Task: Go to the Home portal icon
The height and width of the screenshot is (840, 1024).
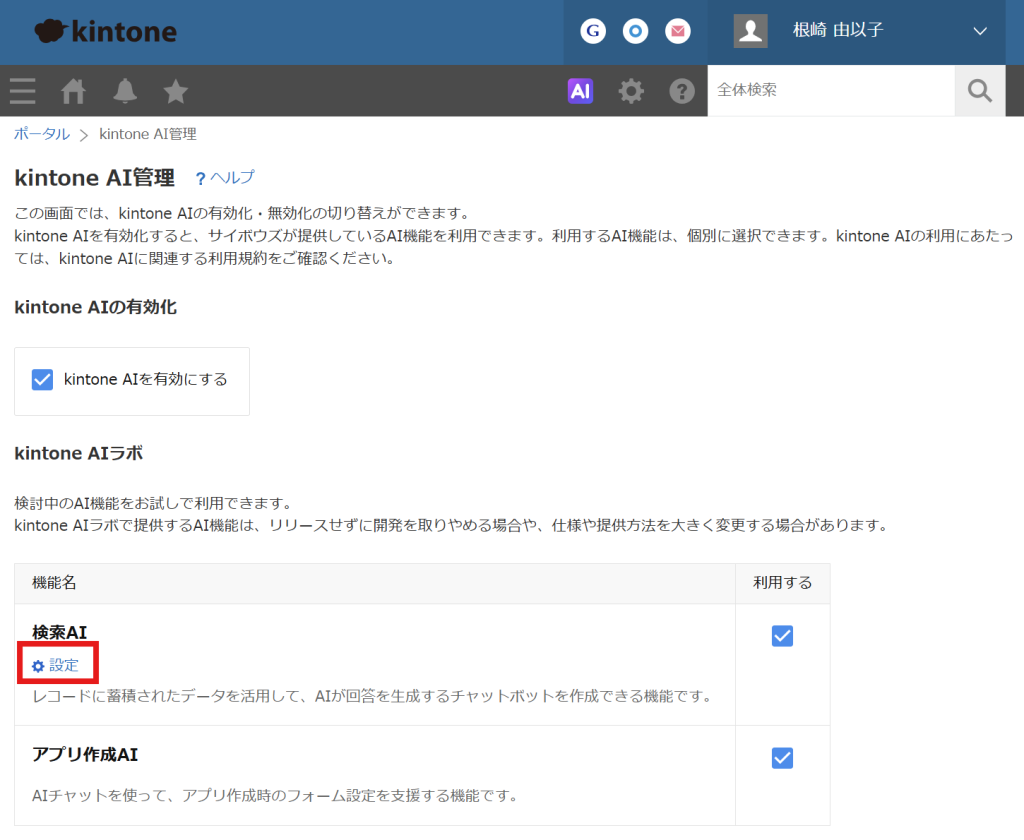Action: click(x=73, y=91)
